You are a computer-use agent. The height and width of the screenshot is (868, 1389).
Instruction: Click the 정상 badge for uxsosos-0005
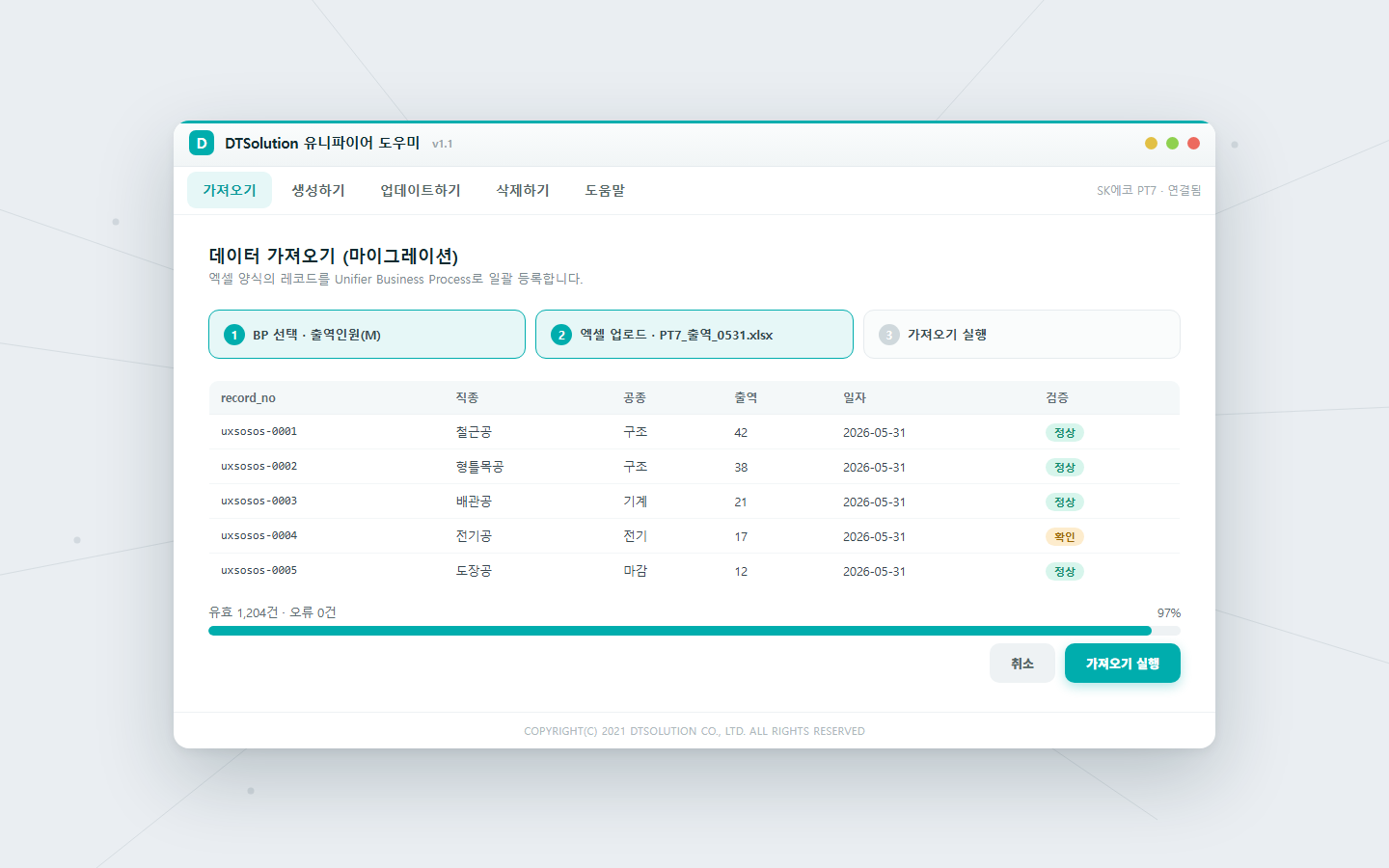tap(1065, 572)
